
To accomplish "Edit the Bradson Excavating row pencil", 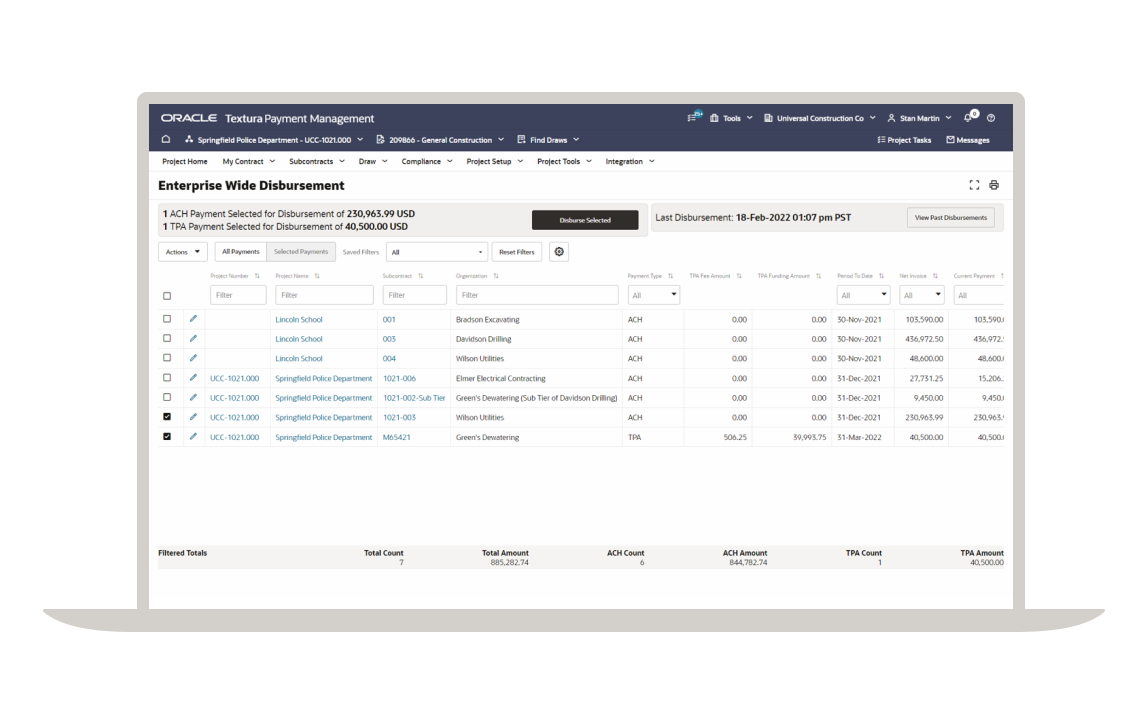I will (193, 319).
